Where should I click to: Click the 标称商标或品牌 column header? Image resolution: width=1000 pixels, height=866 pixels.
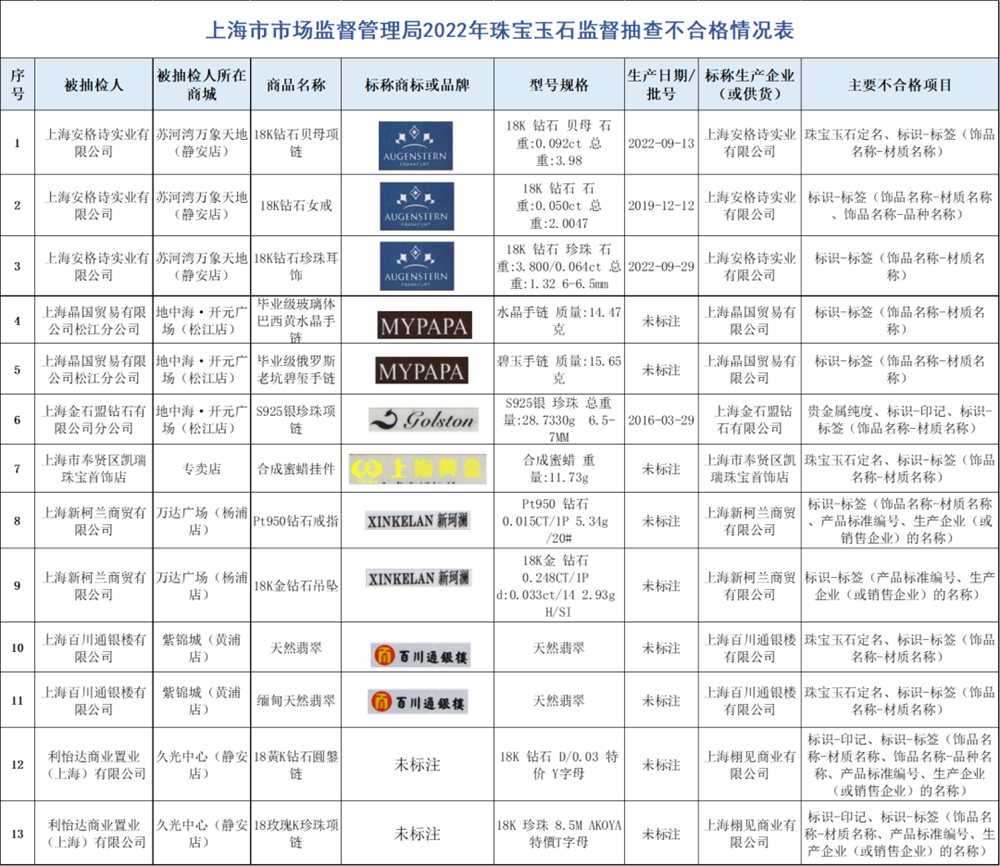click(x=417, y=85)
